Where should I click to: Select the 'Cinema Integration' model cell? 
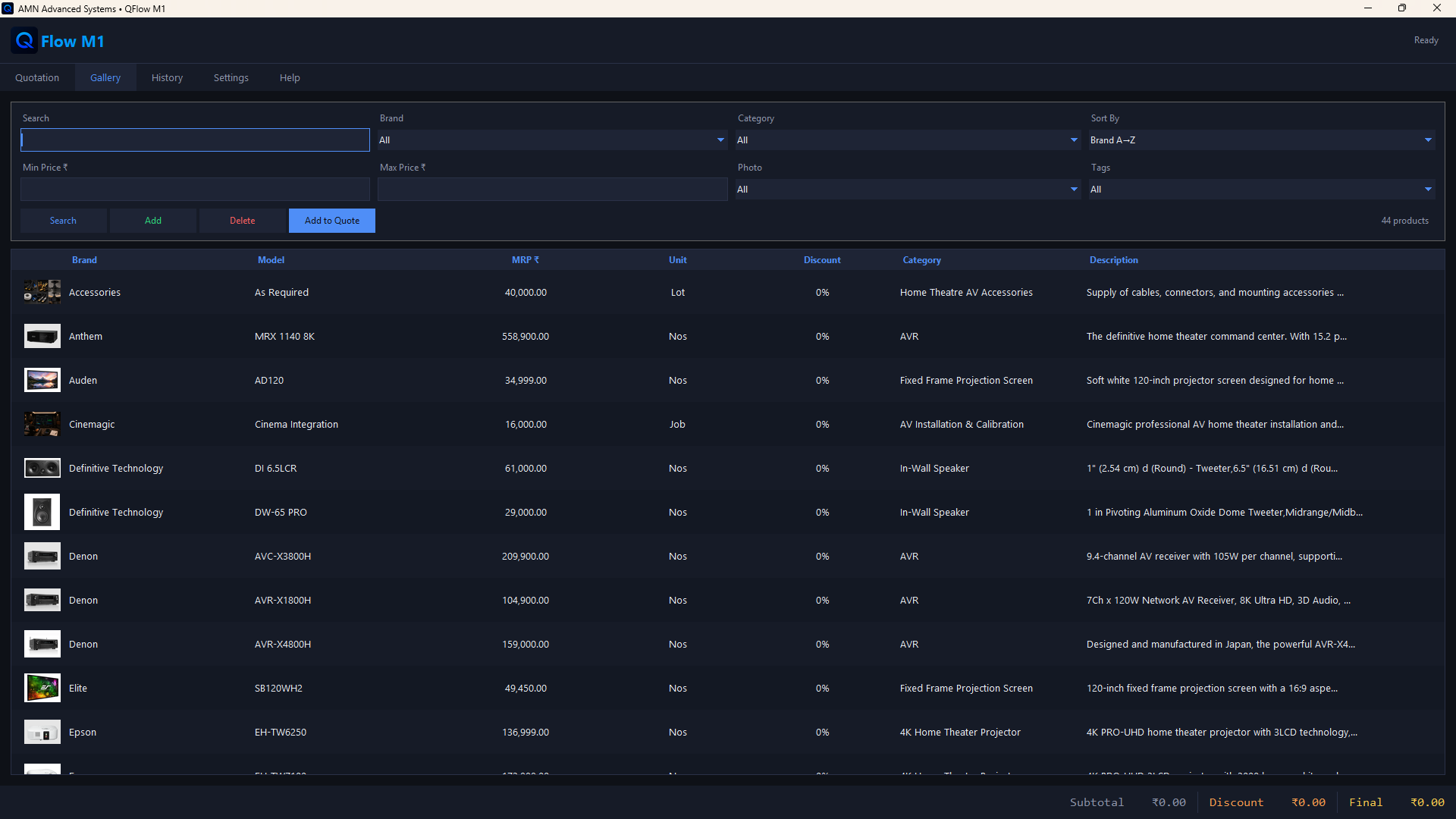[x=297, y=424]
